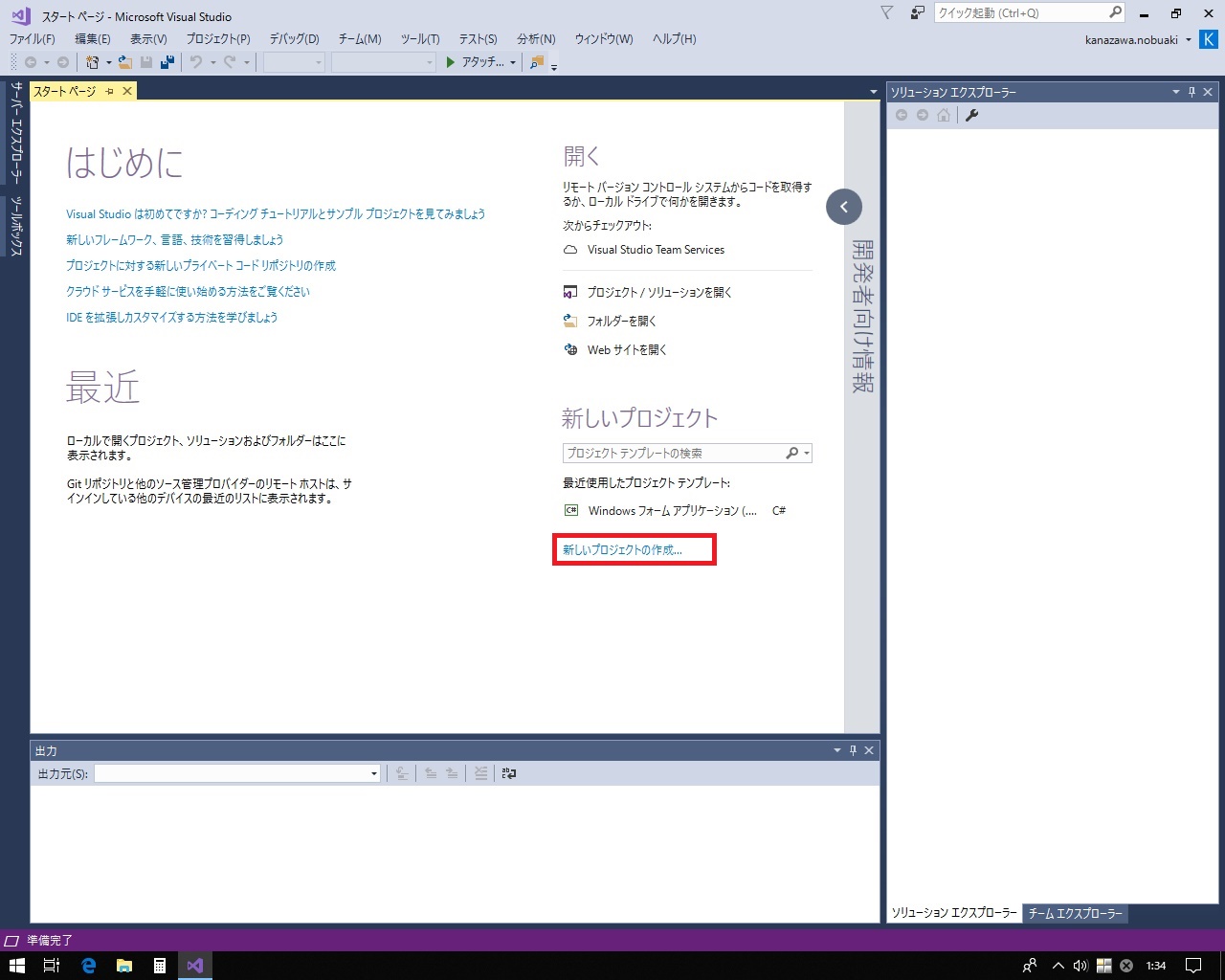Viewport: 1225px width, 980px height.
Task: Click Windows フォーム アプリケーション recent template
Action: [673, 511]
